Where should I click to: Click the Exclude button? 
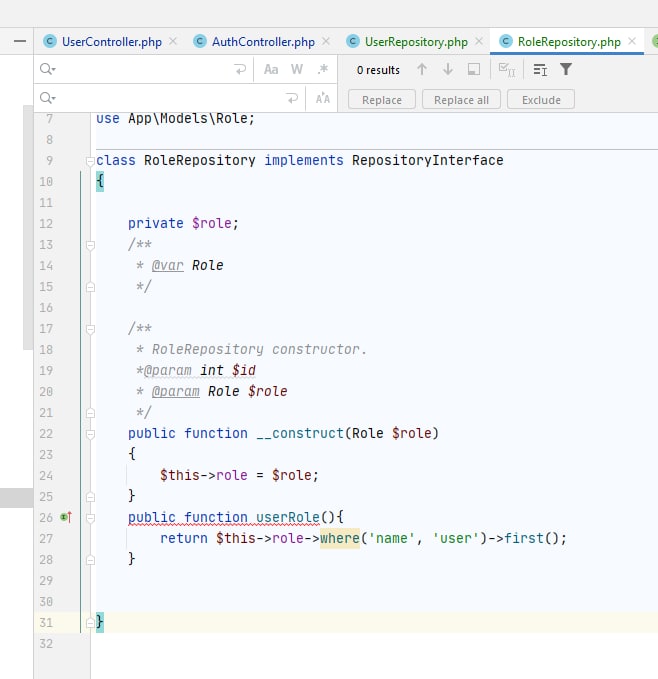pos(541,100)
